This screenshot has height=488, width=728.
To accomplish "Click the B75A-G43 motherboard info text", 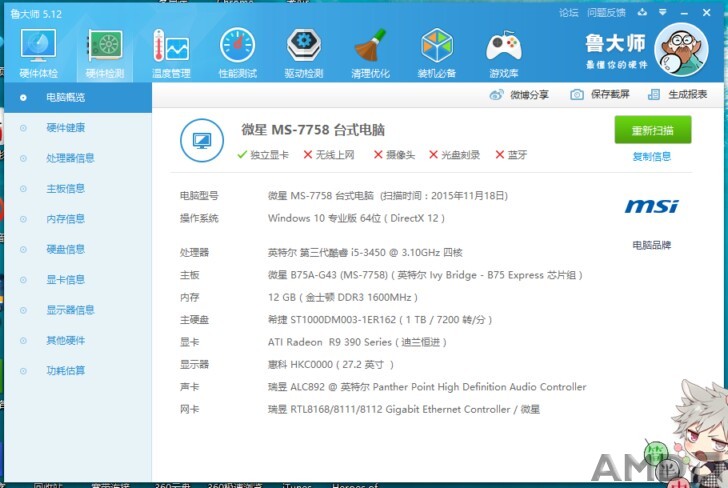I will point(425,275).
